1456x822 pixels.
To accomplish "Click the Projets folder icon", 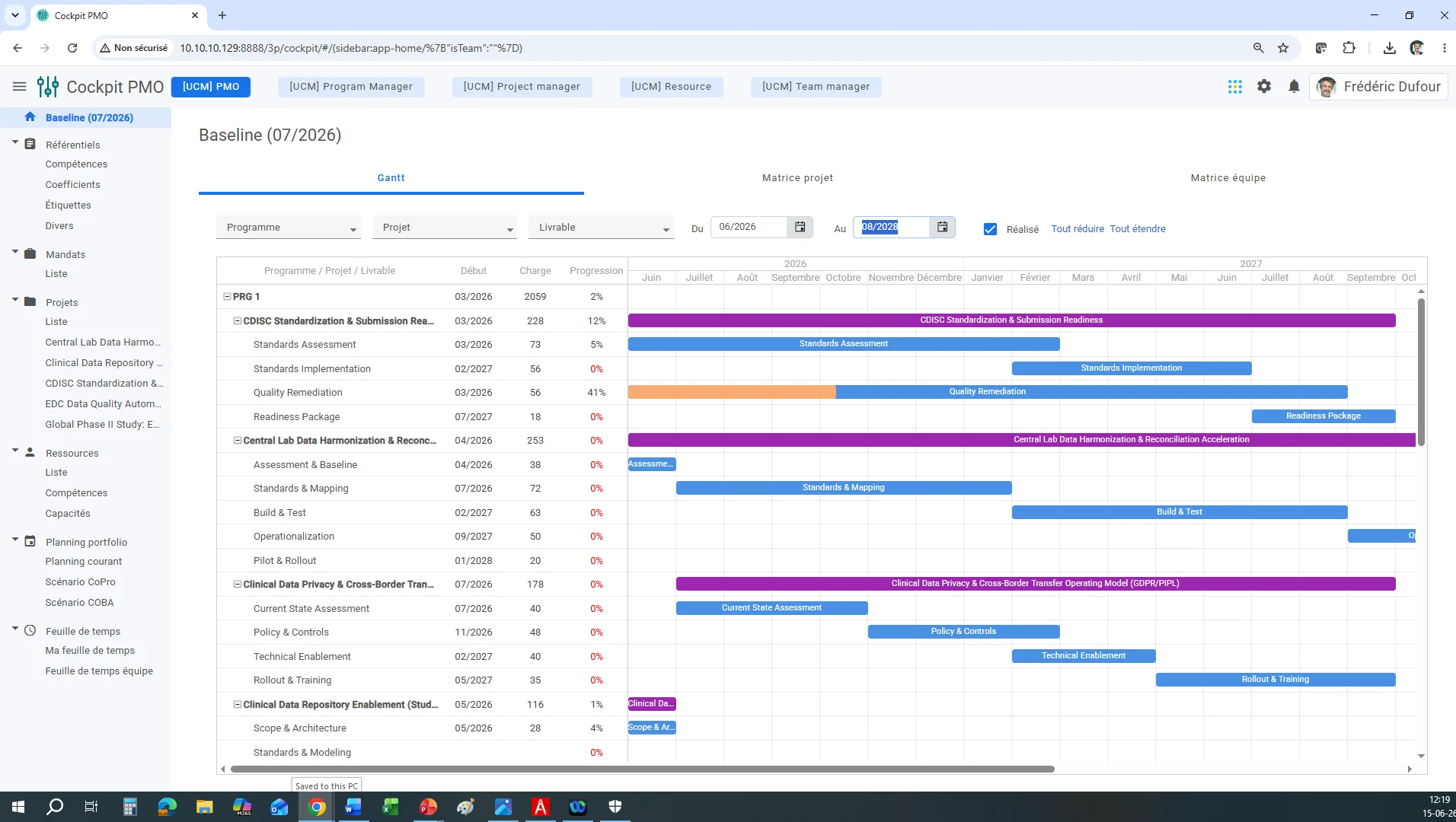I will point(30,301).
